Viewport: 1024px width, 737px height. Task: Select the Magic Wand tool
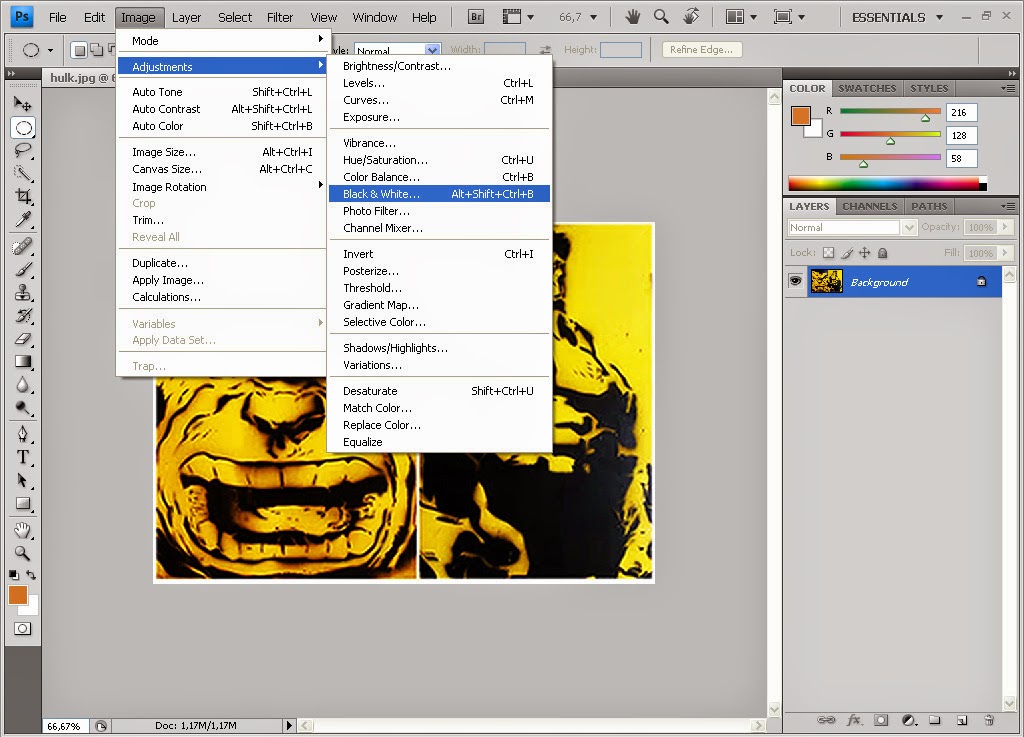[23, 173]
